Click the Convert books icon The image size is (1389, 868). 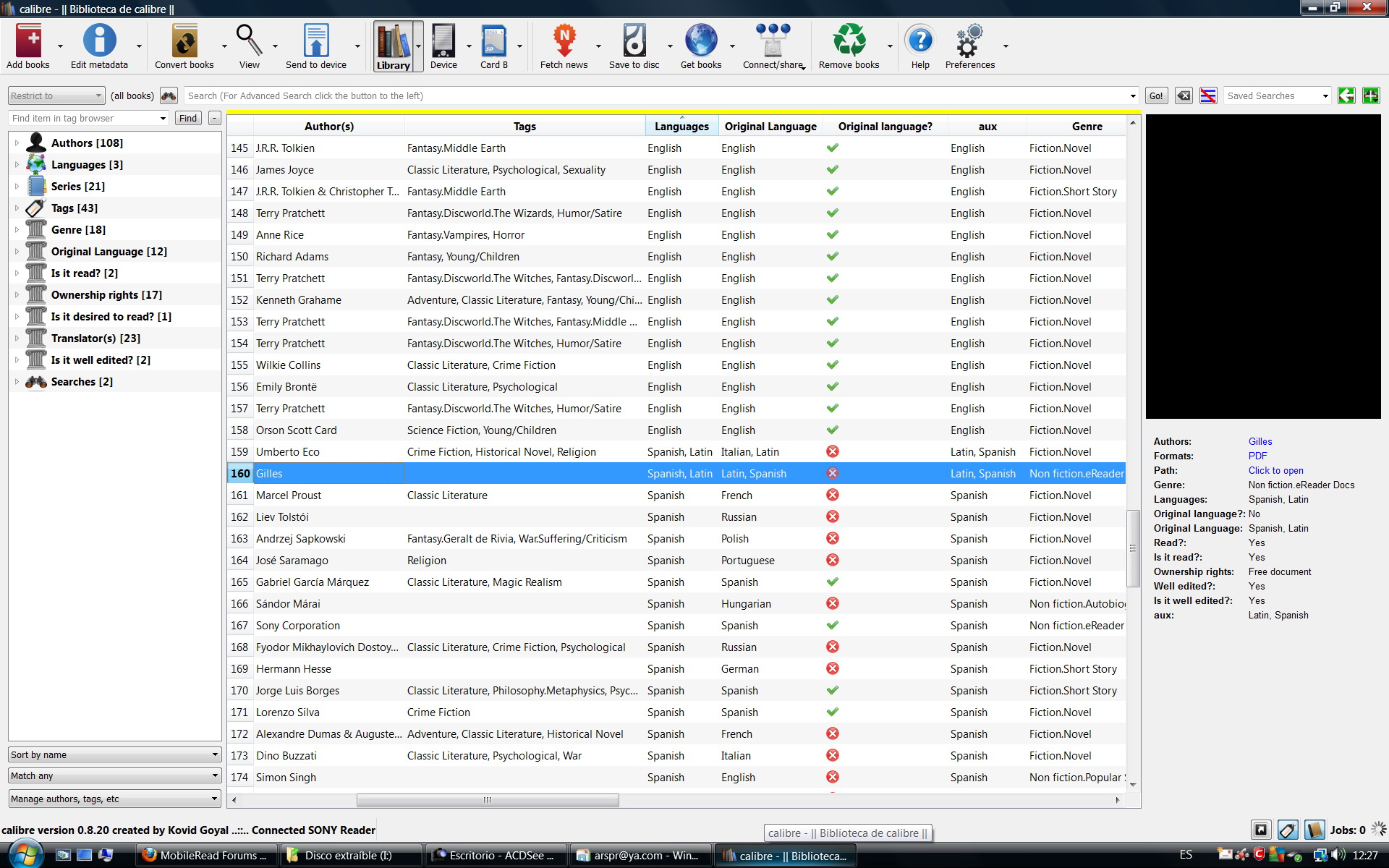tap(184, 41)
